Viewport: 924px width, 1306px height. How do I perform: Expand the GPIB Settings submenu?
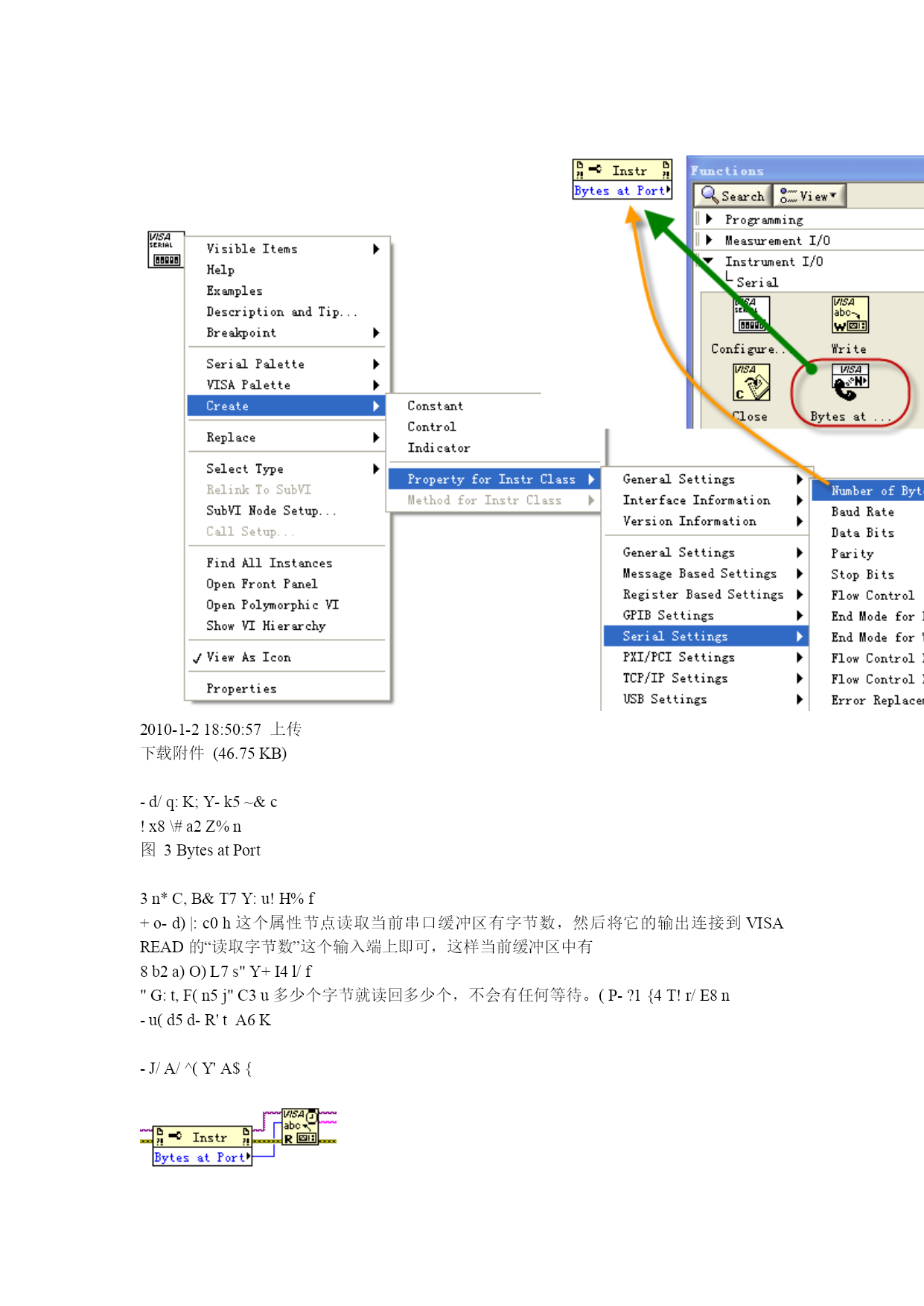(705, 615)
